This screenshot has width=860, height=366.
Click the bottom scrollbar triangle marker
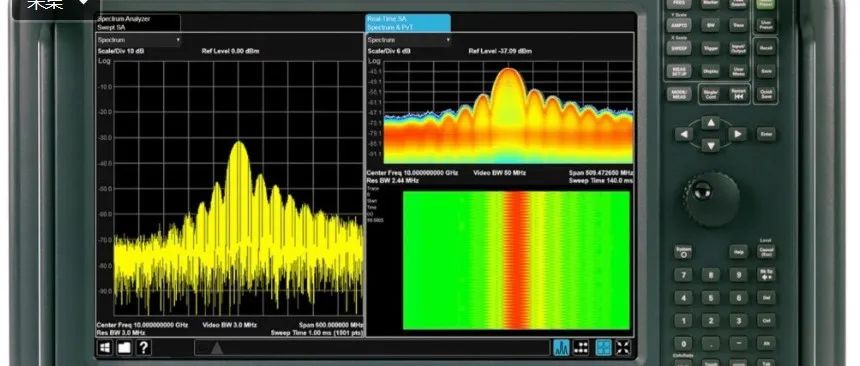pyautogui.click(x=217, y=348)
